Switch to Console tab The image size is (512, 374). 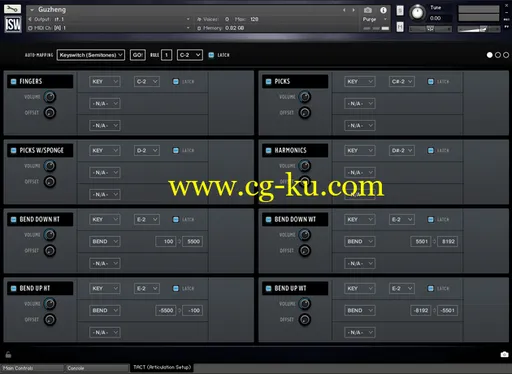pyautogui.click(x=96, y=368)
